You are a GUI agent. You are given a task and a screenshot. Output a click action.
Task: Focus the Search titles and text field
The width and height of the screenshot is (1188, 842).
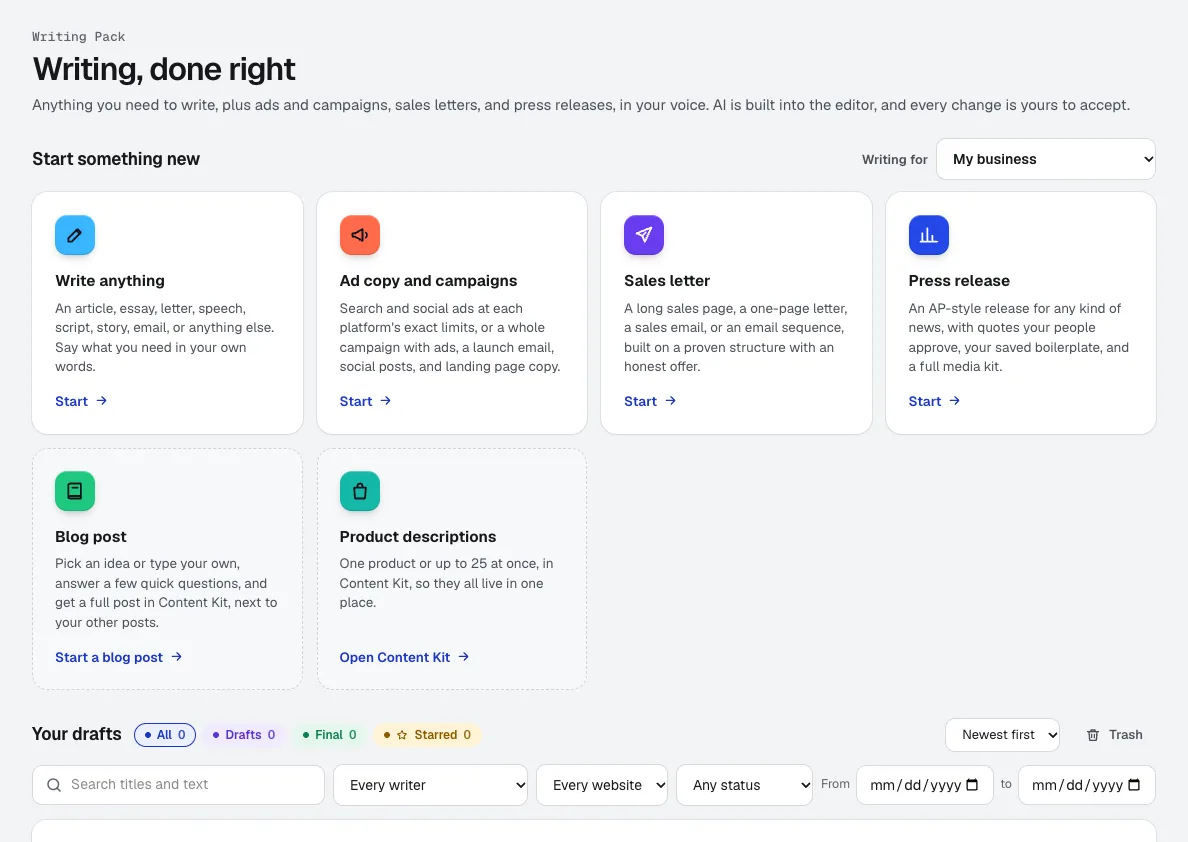click(x=178, y=785)
